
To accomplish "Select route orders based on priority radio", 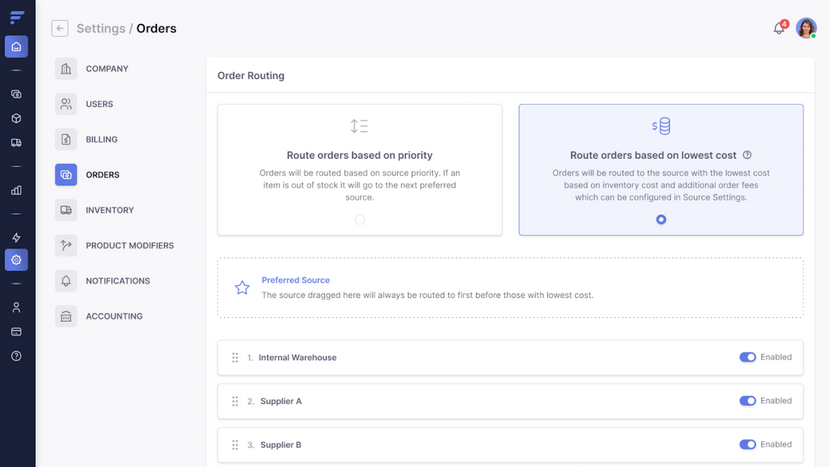I will (359, 219).
